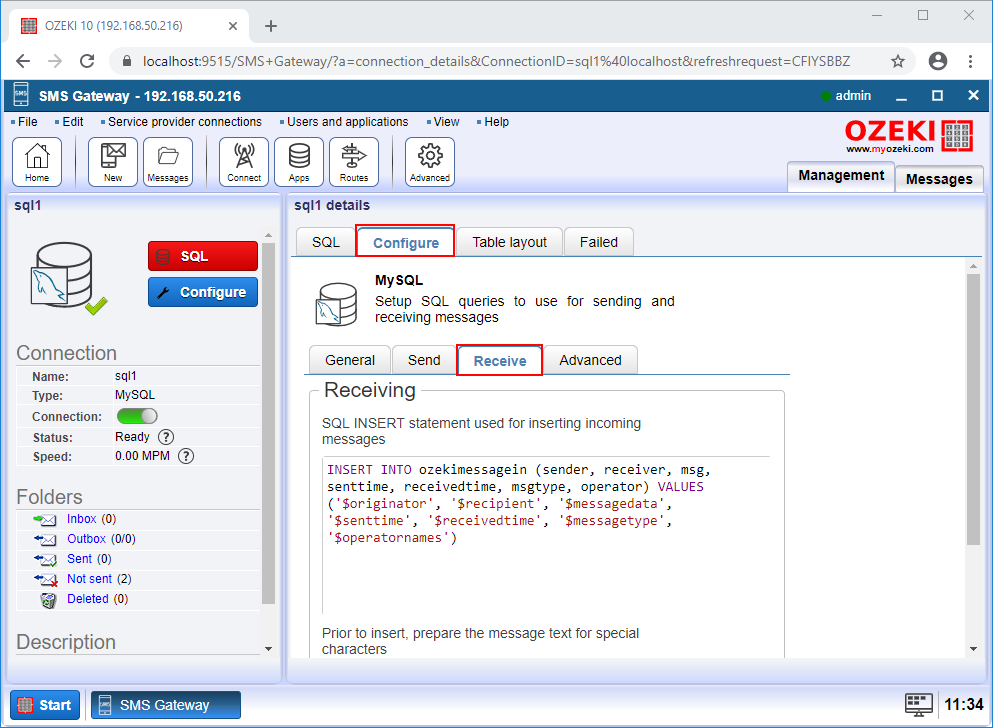Viewport: 993px width, 728px height.
Task: Disable the sql1 connection switch
Action: tap(137, 415)
